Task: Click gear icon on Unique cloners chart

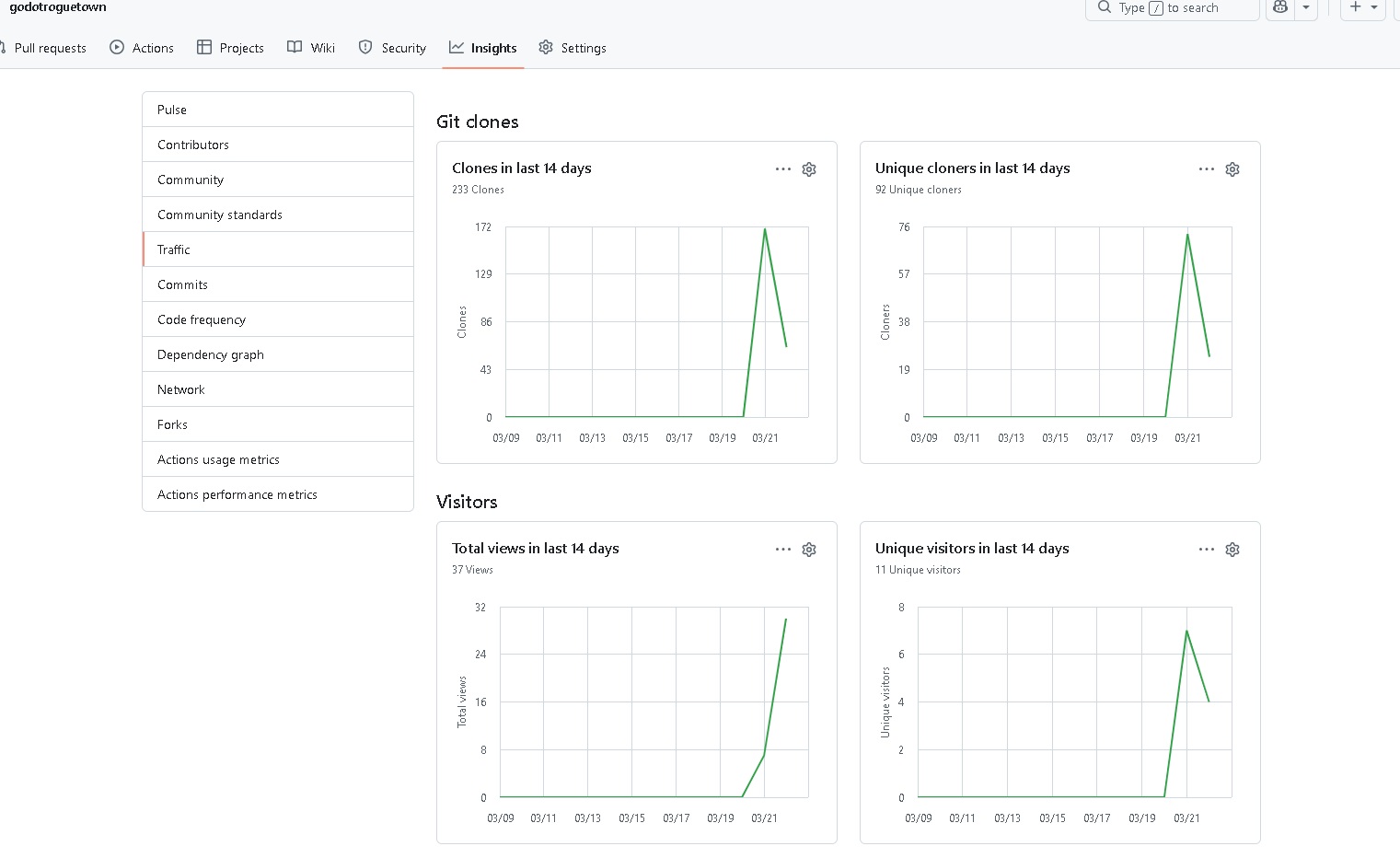Action: point(1232,169)
